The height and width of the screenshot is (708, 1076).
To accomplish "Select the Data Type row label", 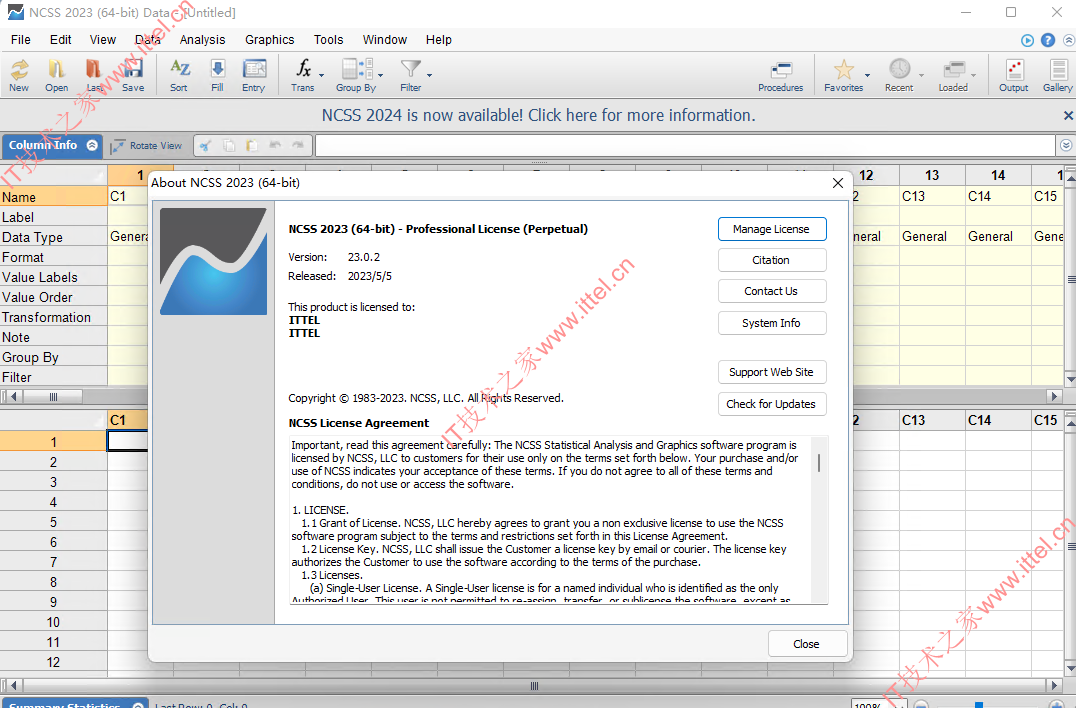I will 54,237.
